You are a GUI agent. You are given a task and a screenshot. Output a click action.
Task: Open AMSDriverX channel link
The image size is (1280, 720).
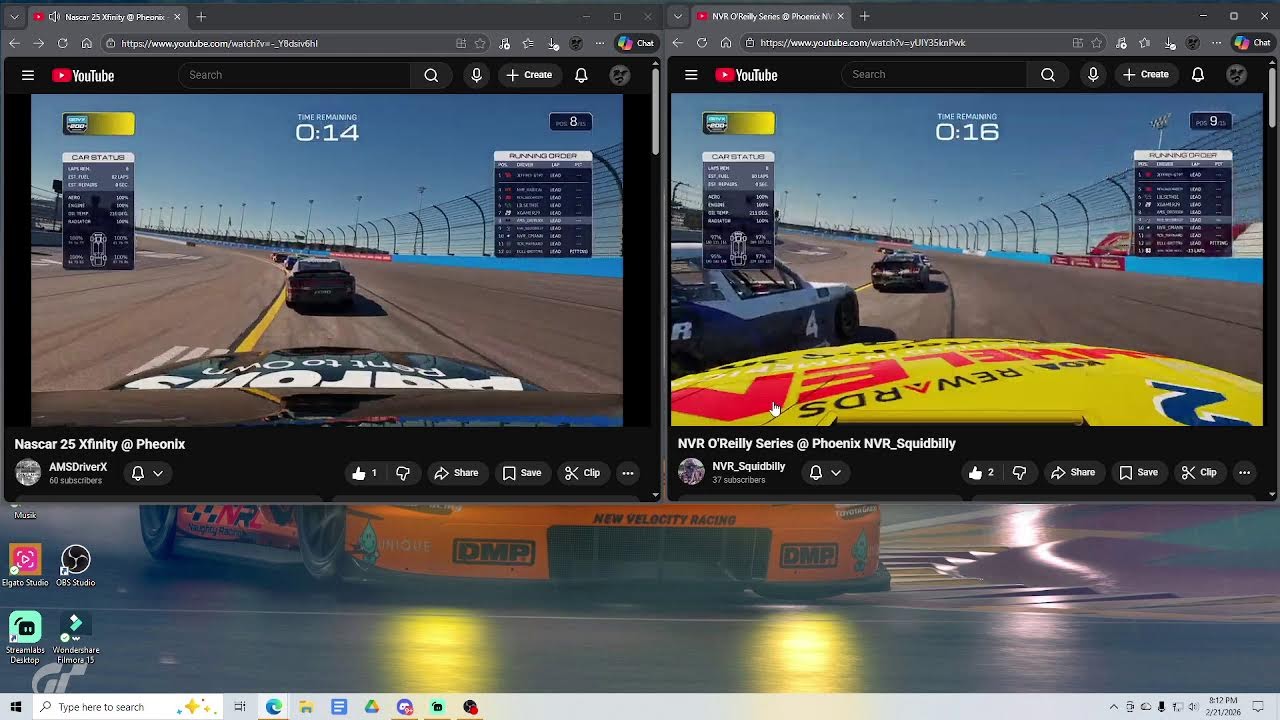(x=78, y=467)
